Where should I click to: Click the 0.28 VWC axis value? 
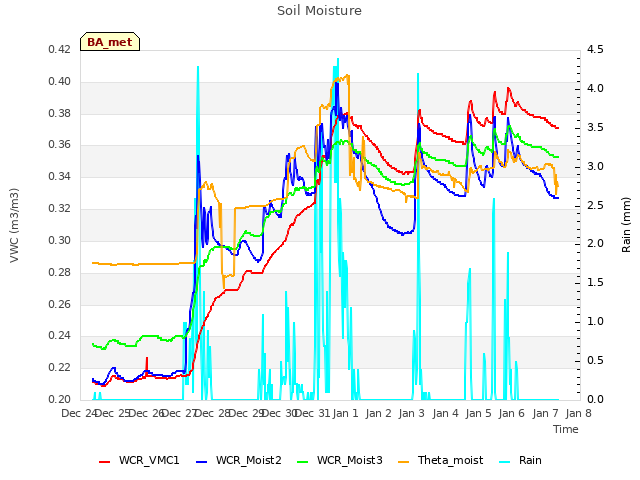coord(60,272)
